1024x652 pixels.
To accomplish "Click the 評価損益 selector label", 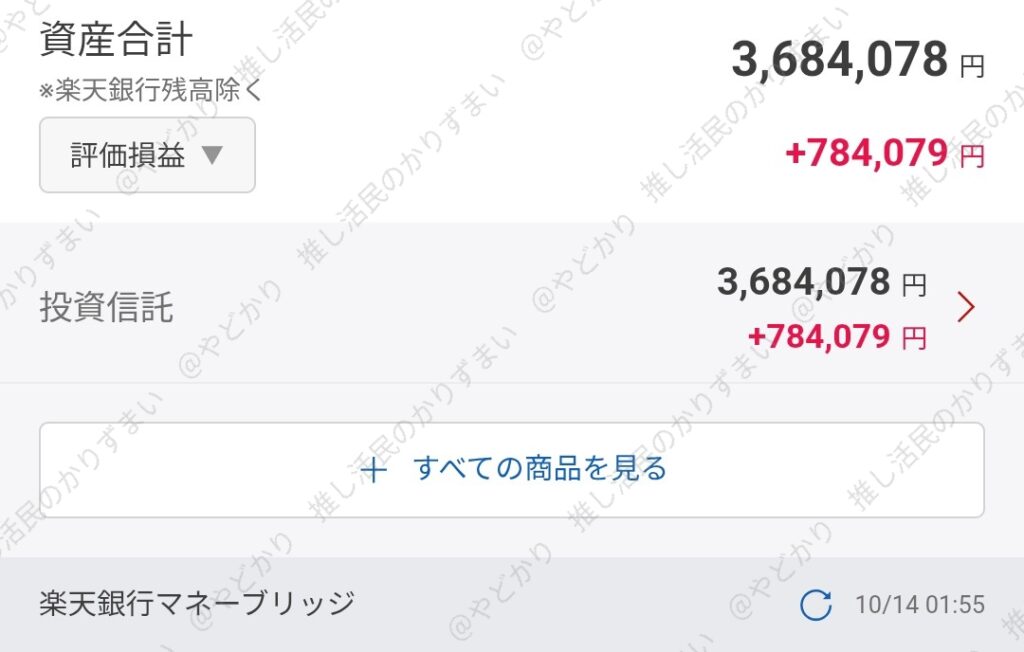I will [x=128, y=156].
